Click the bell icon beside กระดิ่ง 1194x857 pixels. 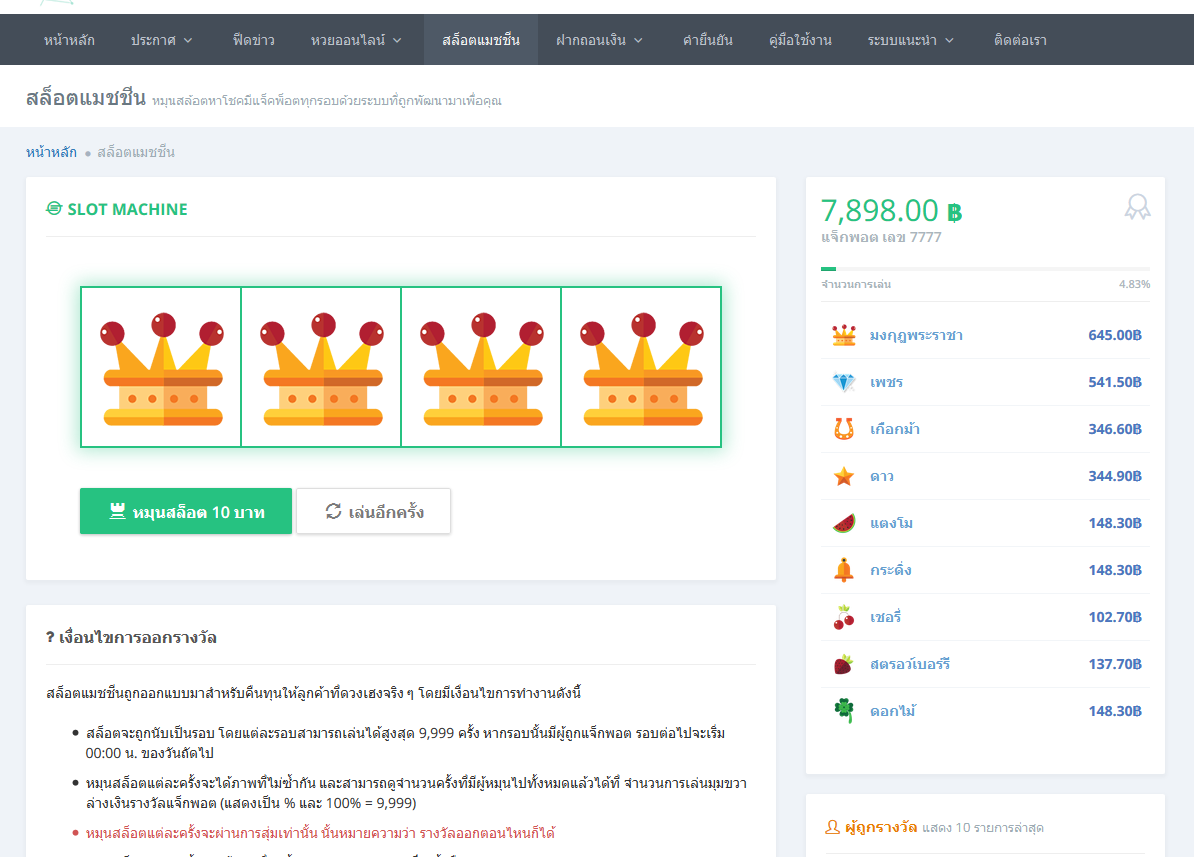tap(844, 570)
